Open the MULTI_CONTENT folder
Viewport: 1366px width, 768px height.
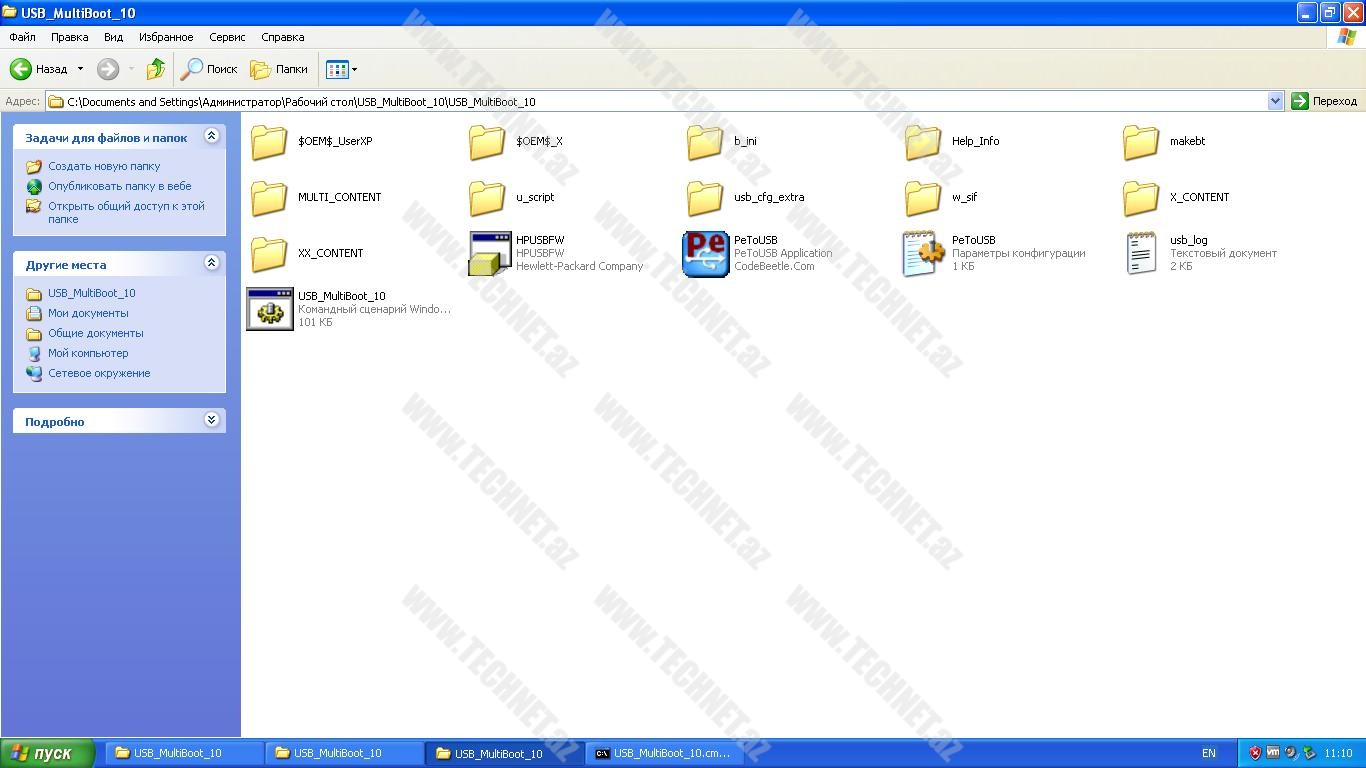click(270, 197)
